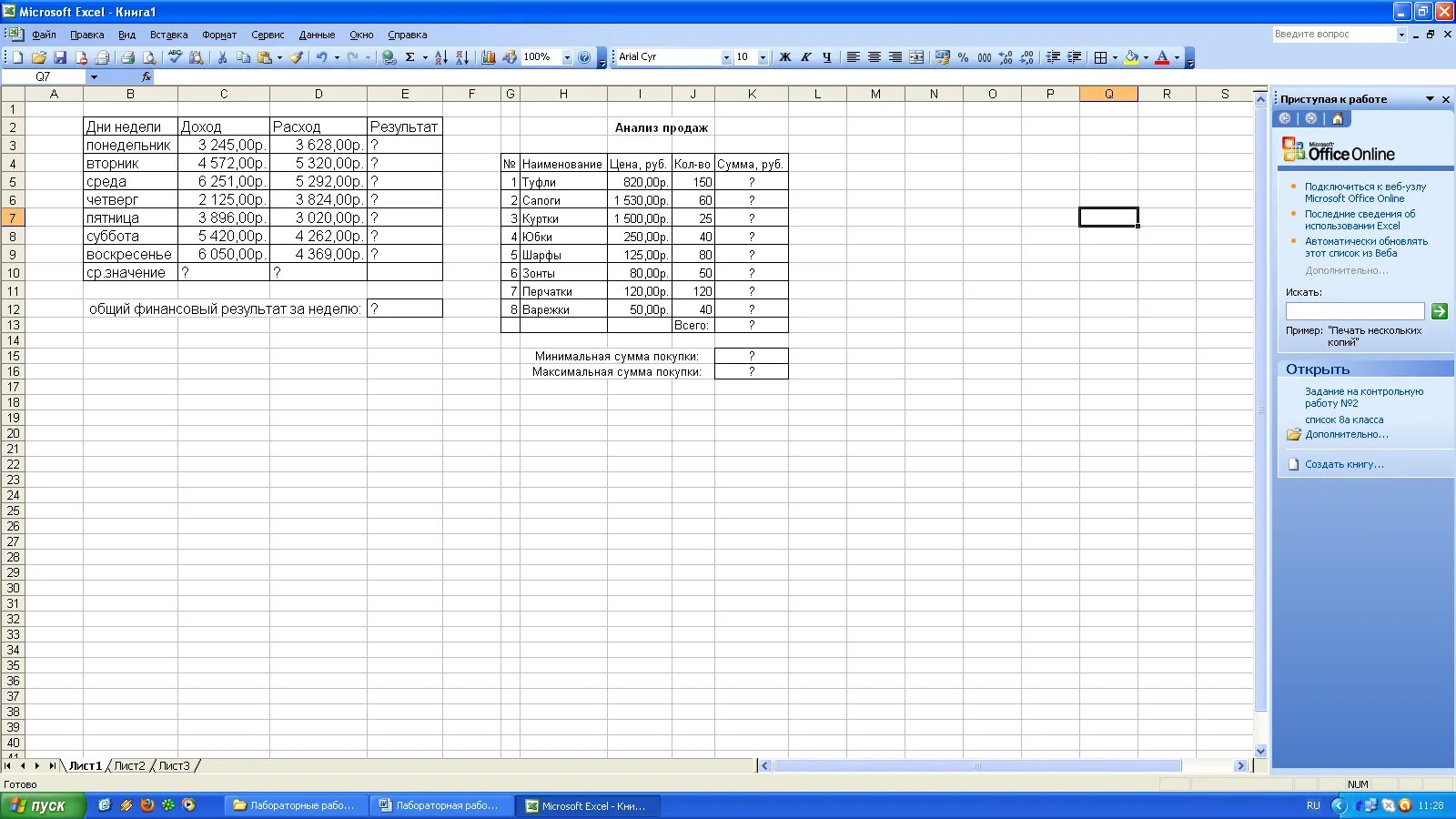Open the Файл menu
This screenshot has height=819, width=1456.
pos(44,35)
